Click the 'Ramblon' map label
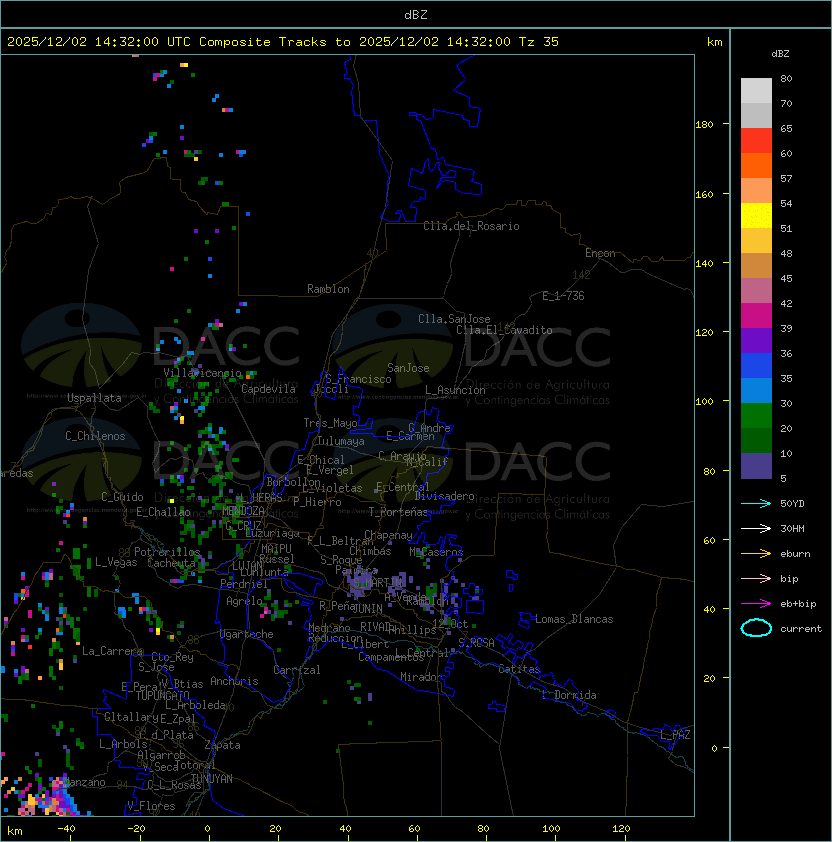832x842 pixels. (328, 289)
